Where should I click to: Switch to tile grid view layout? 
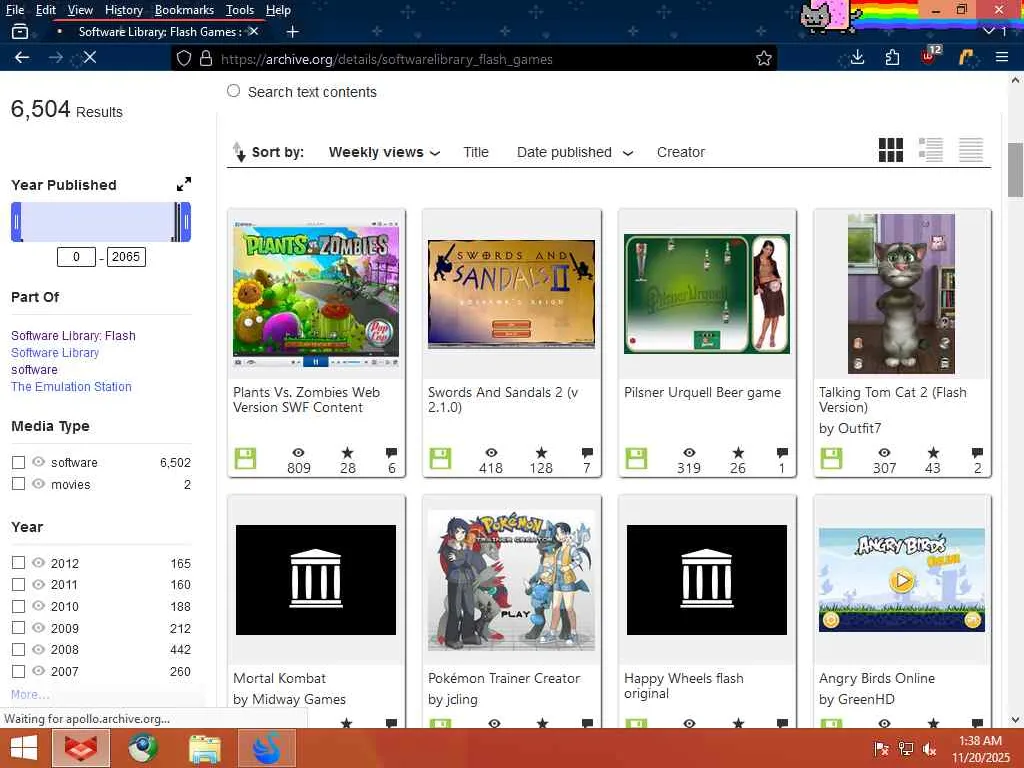[891, 150]
